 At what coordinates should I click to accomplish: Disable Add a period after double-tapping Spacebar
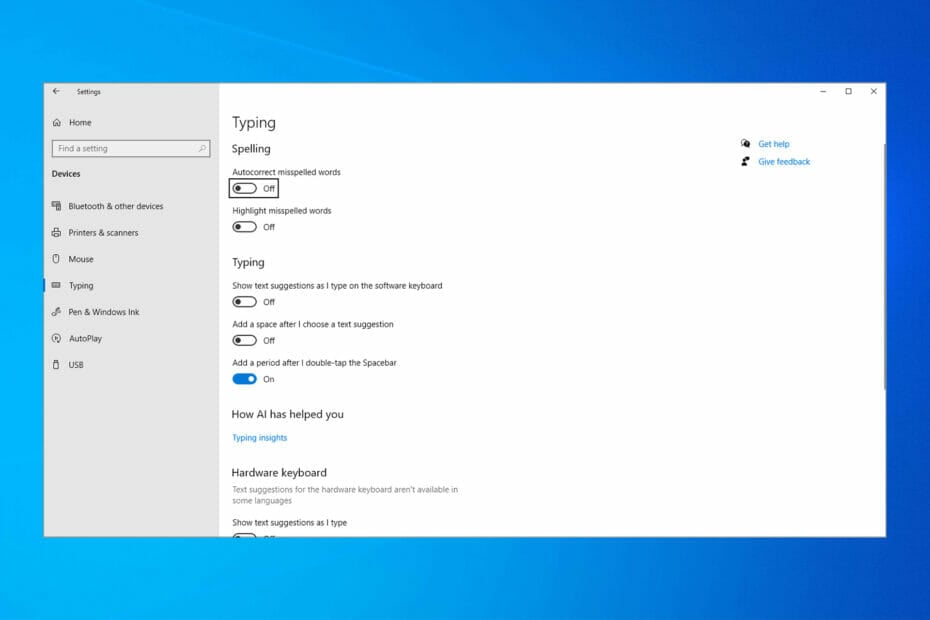pyautogui.click(x=243, y=379)
